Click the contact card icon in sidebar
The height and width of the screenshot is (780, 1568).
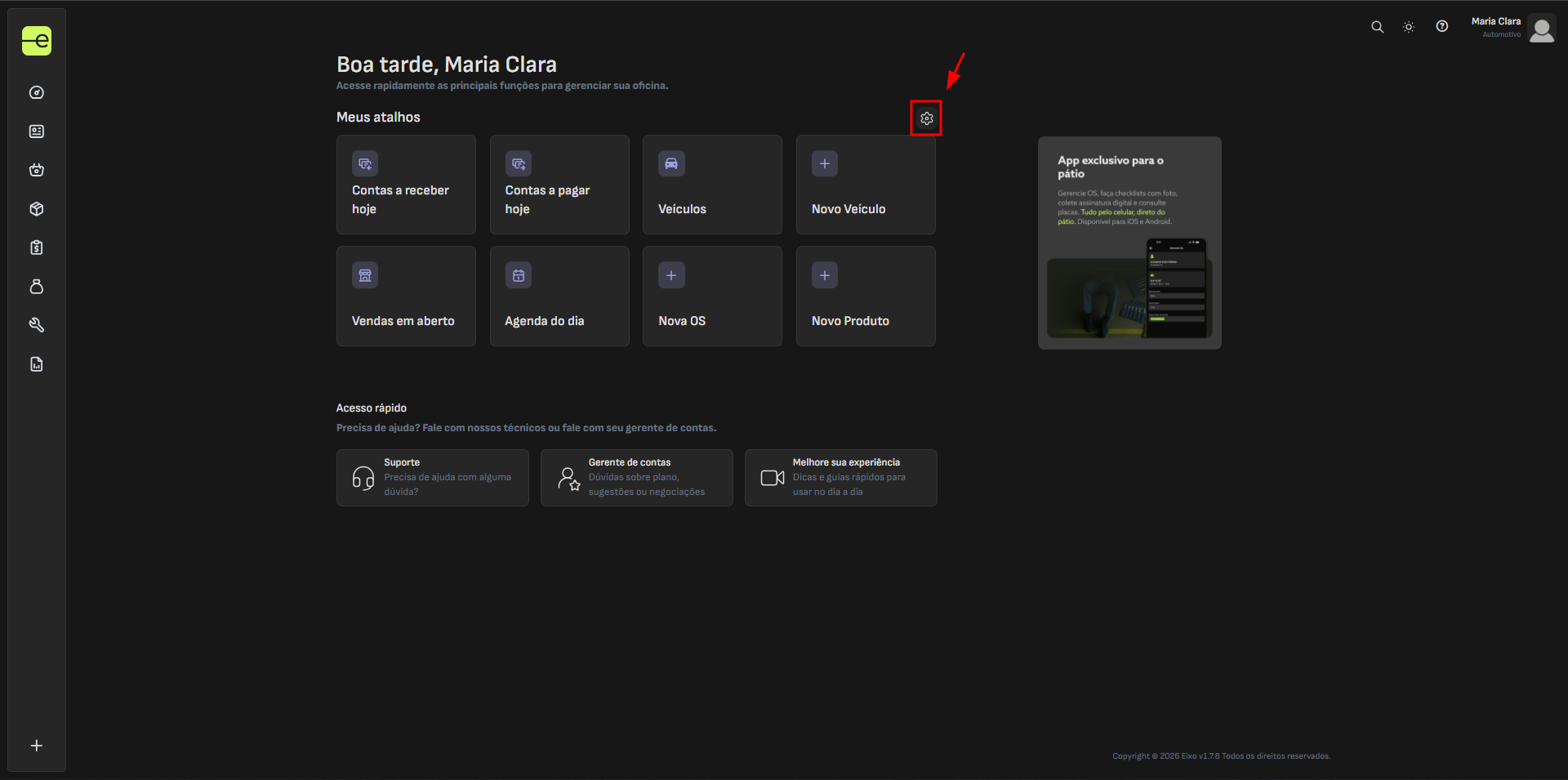click(37, 131)
